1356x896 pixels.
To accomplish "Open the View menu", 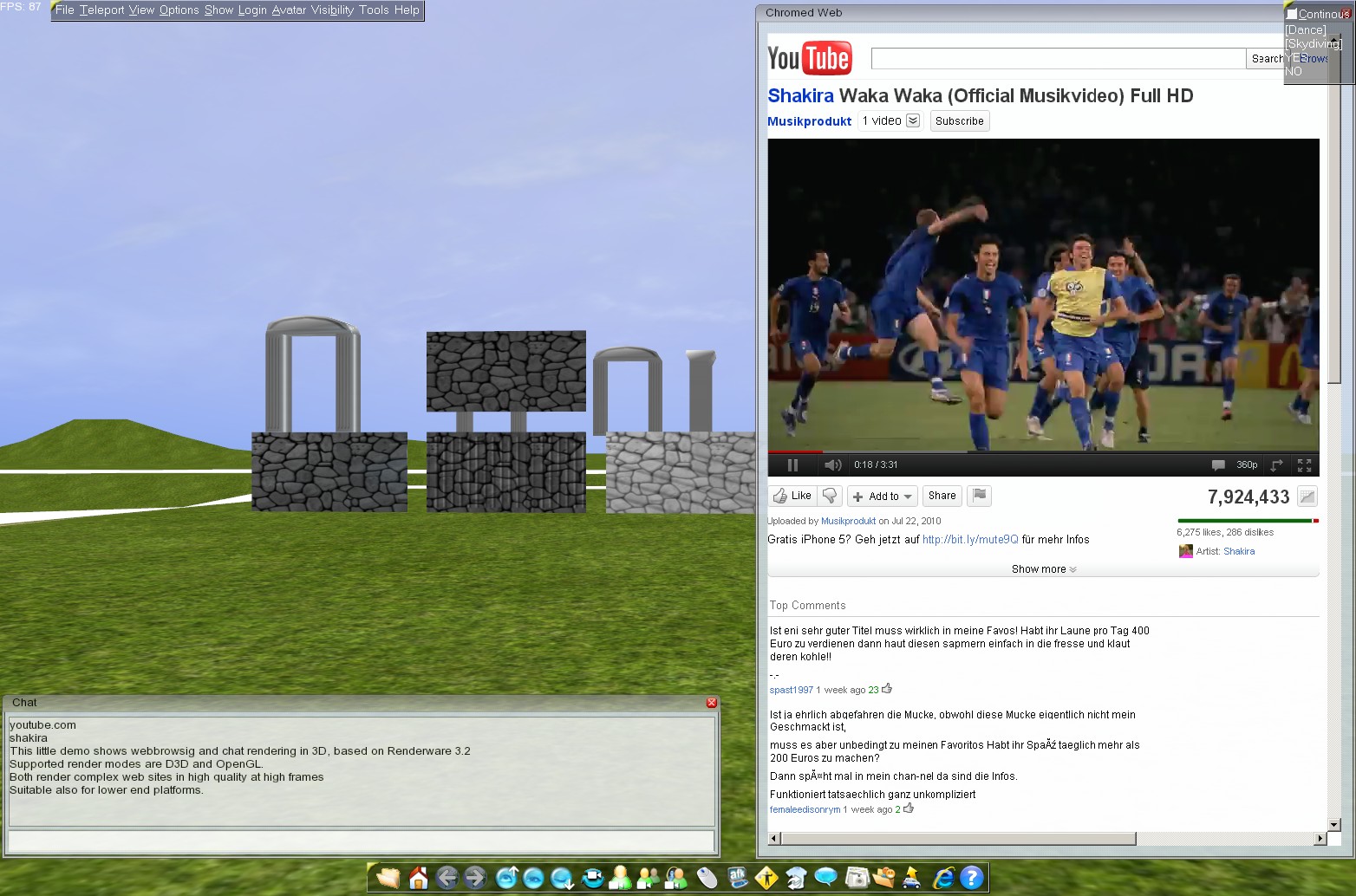I will coord(141,10).
